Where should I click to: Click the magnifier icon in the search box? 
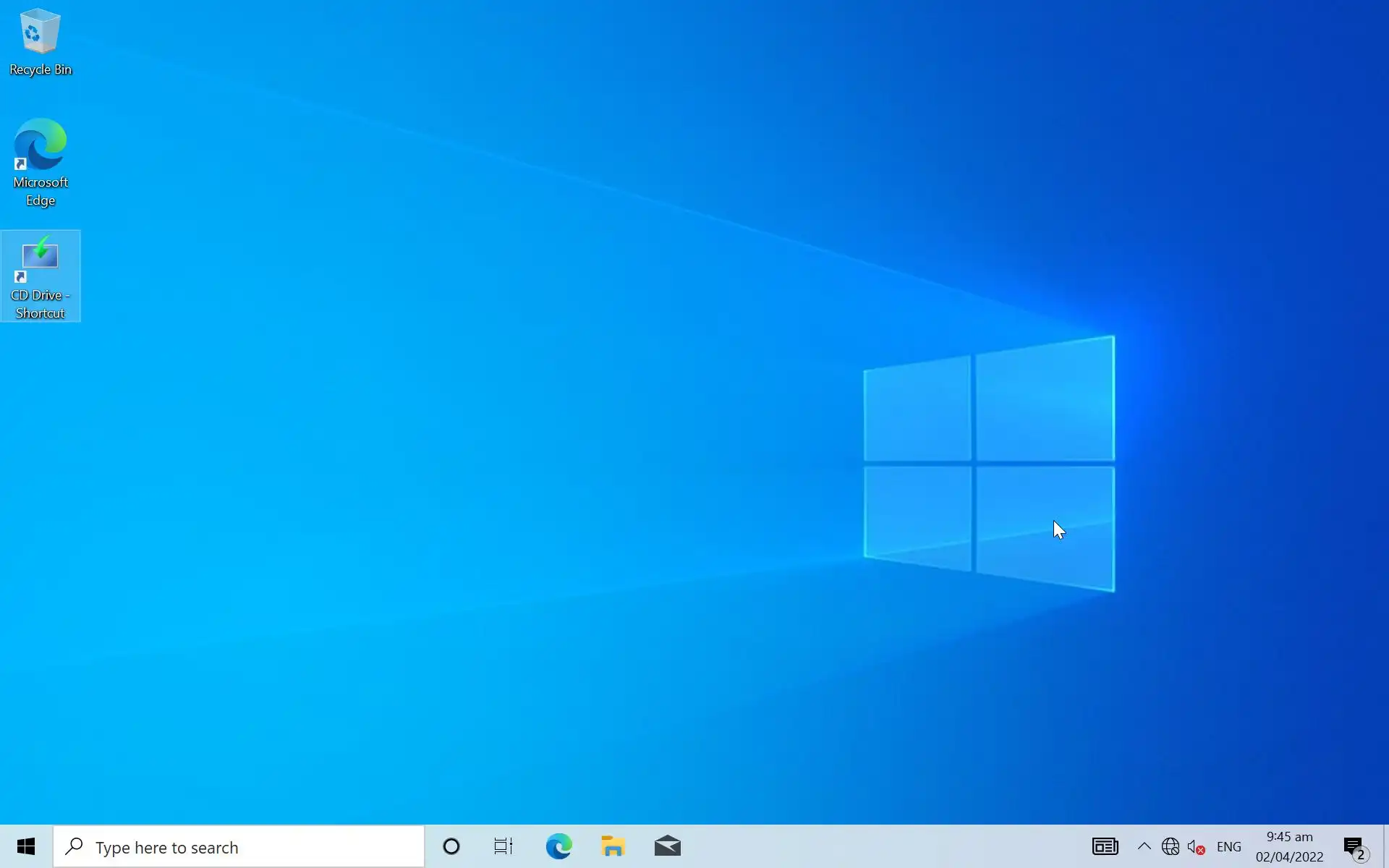tap(74, 846)
